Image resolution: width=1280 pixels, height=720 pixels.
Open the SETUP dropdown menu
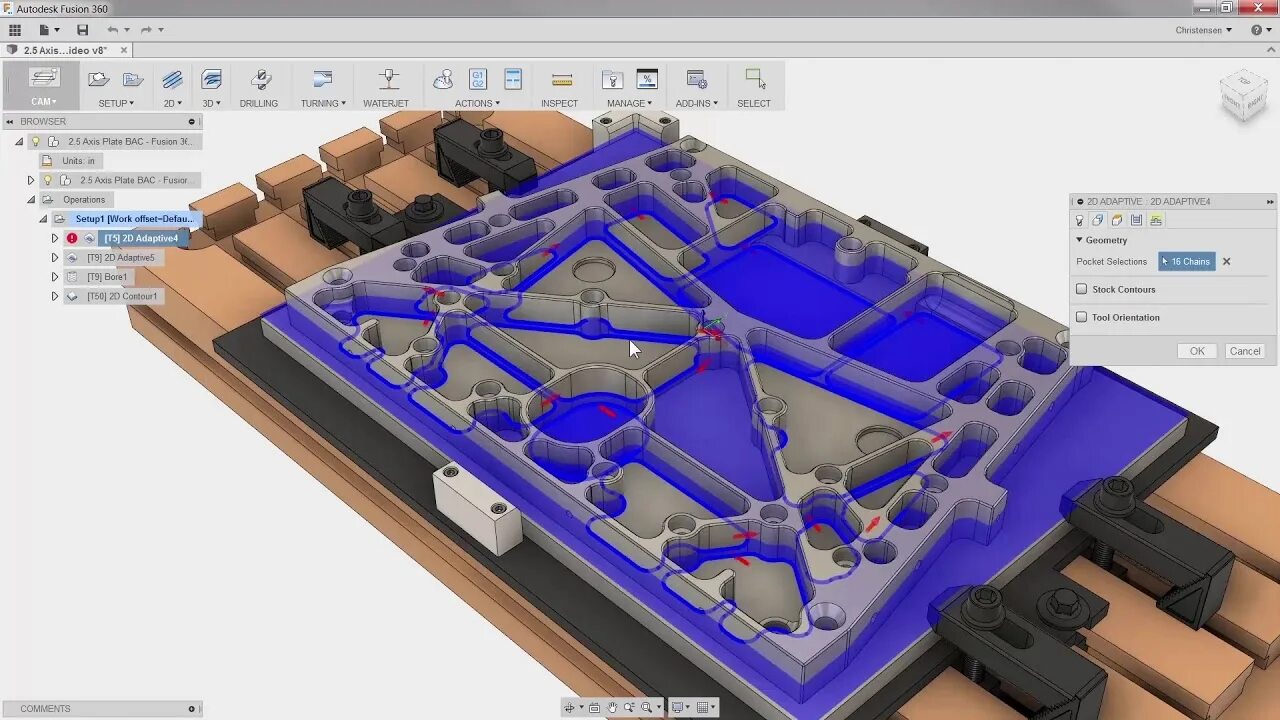click(117, 103)
